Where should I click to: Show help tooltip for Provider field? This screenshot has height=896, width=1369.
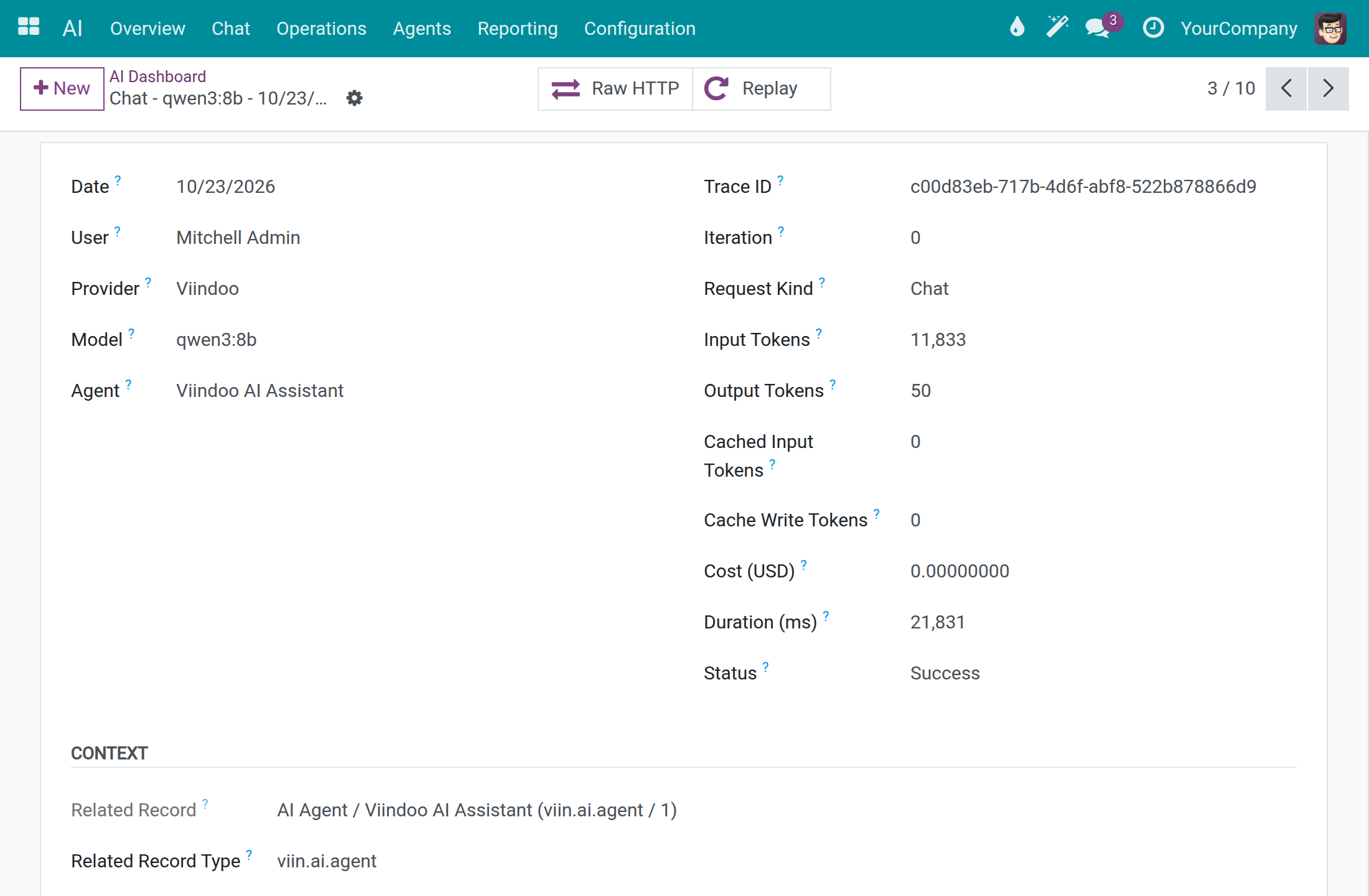click(x=148, y=282)
